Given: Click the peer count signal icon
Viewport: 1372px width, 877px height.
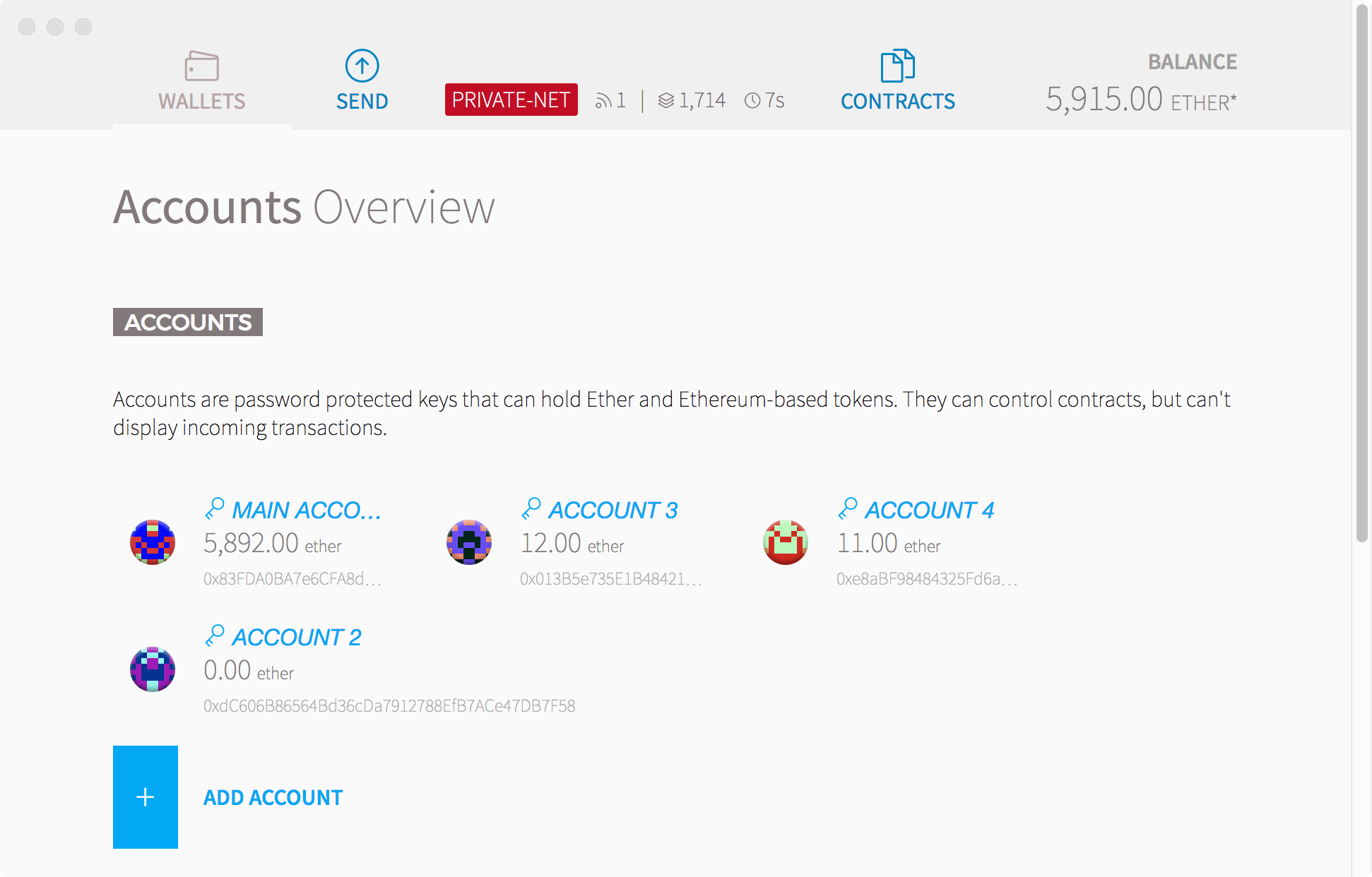Looking at the screenshot, I should coord(603,101).
